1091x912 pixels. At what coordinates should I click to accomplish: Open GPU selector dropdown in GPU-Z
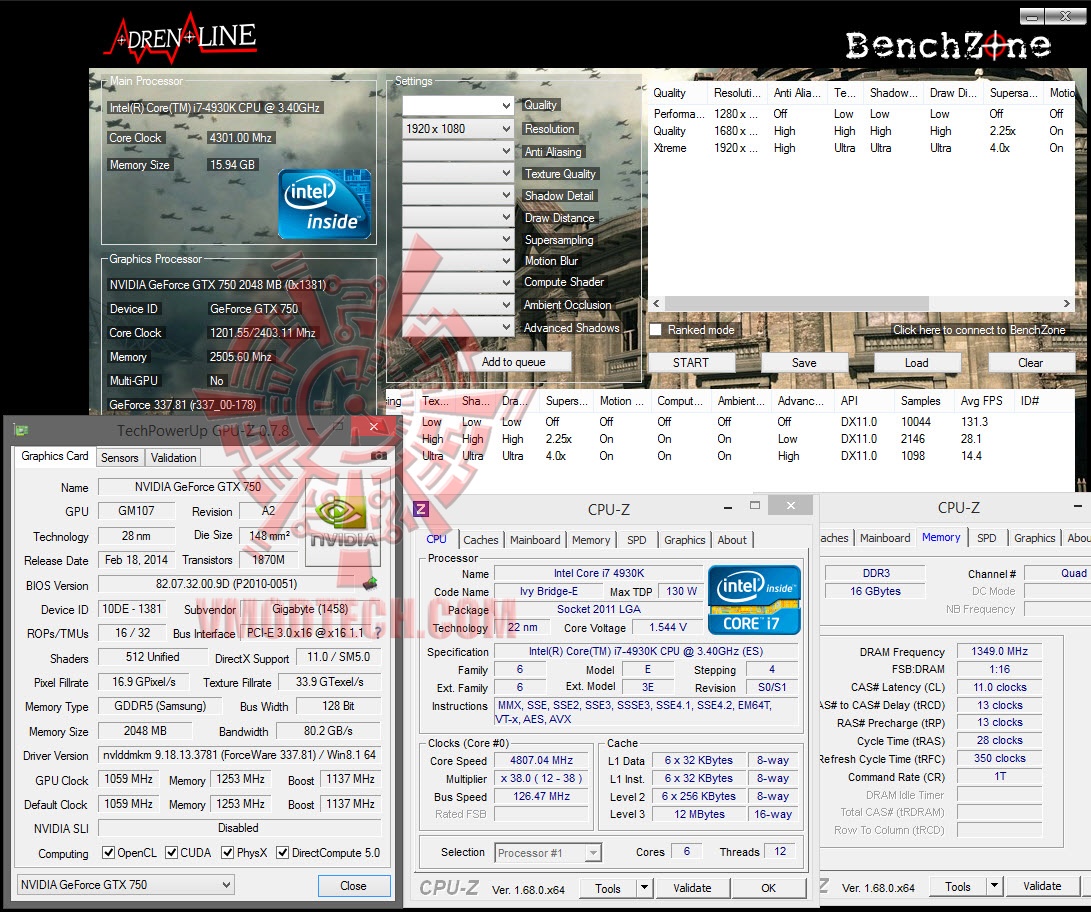point(125,885)
